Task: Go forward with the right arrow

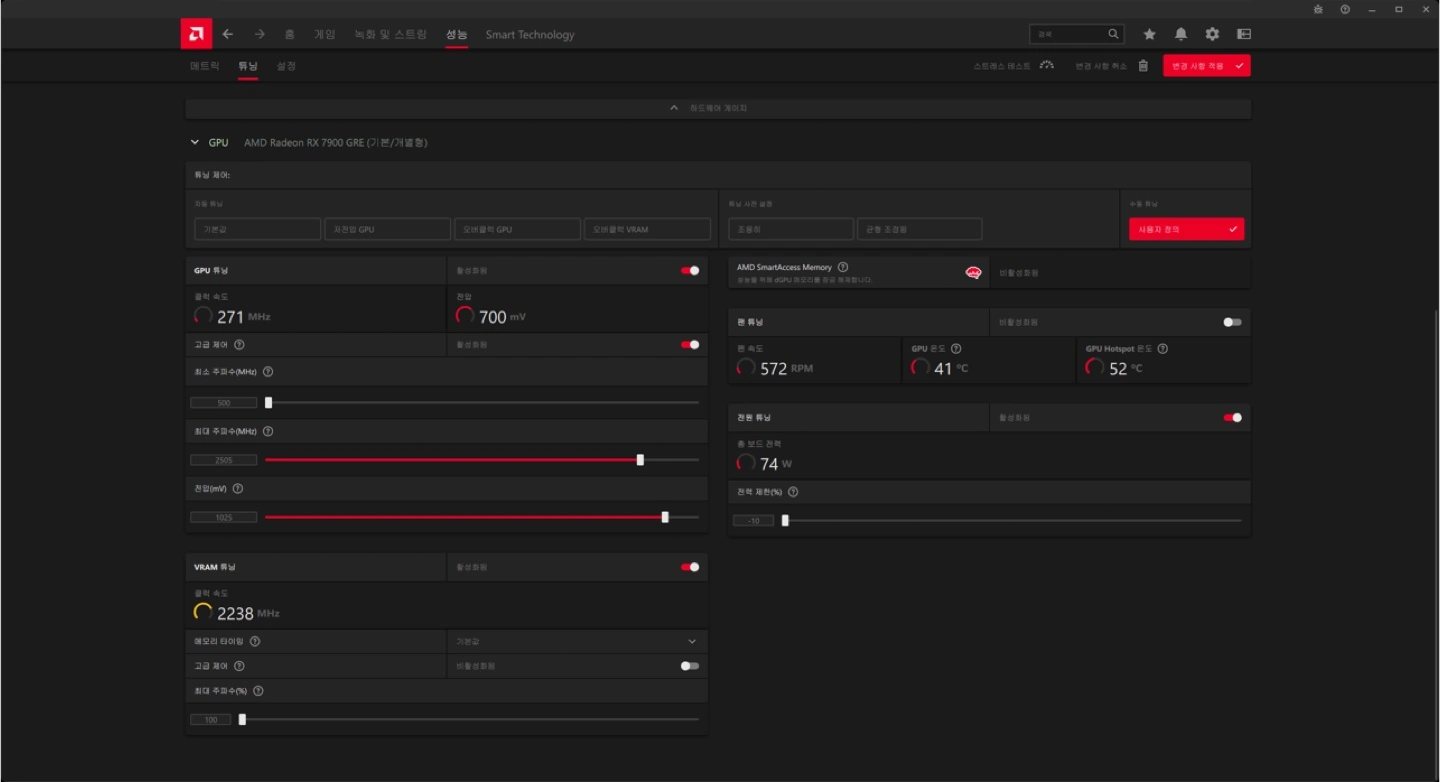Action: [x=260, y=34]
